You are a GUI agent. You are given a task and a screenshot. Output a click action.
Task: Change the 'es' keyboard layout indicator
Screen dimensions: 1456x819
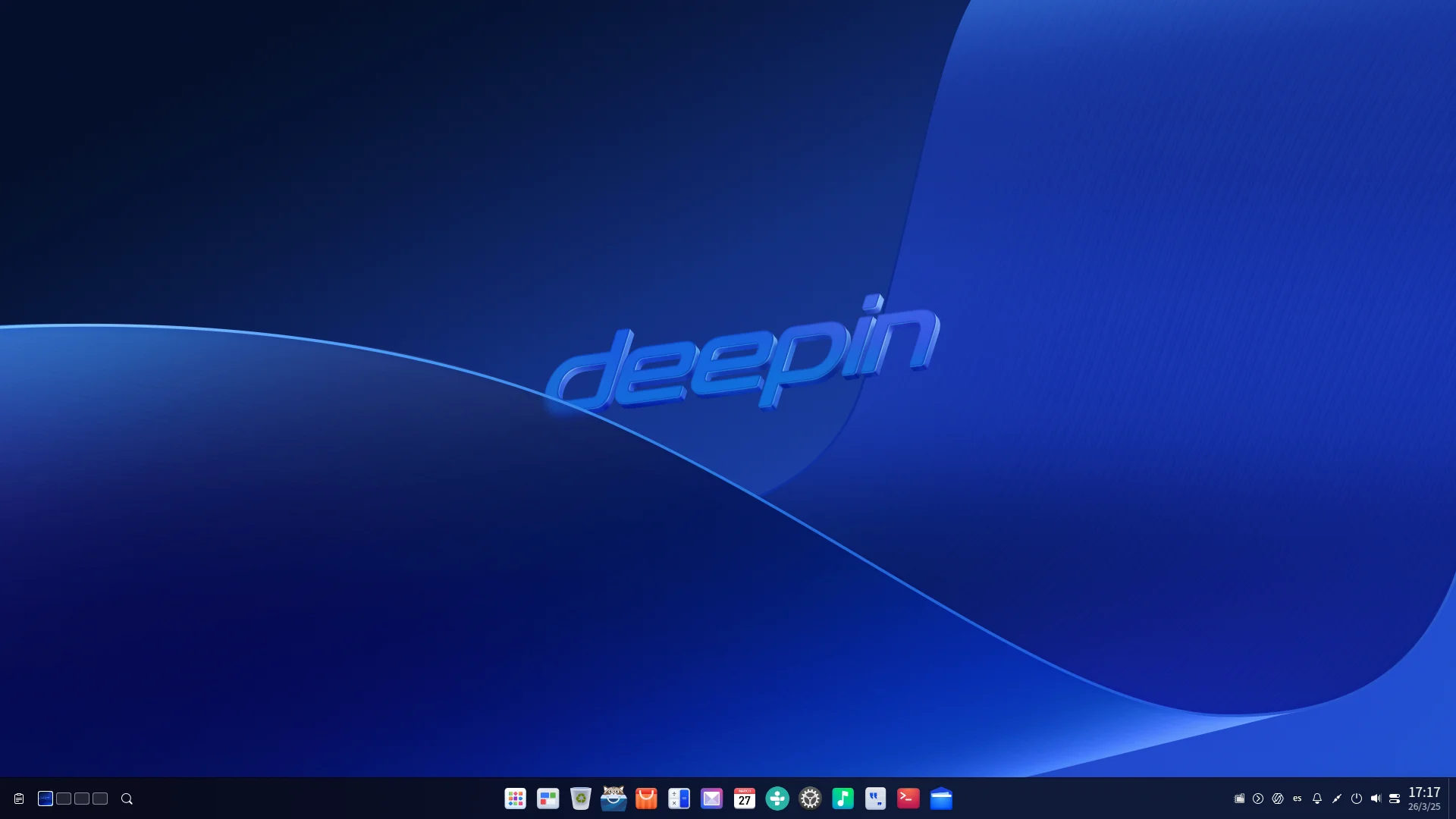point(1298,799)
